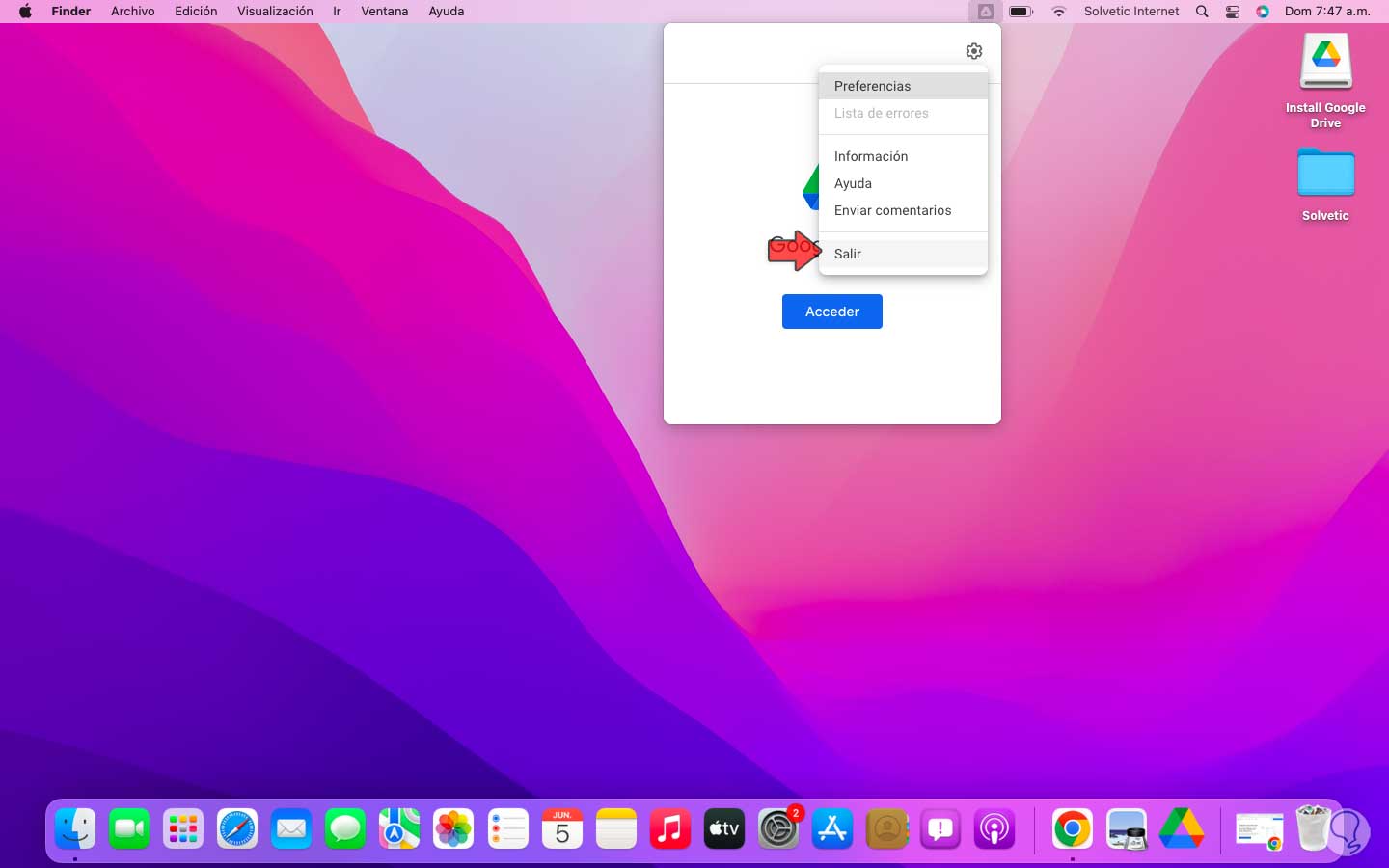This screenshot has width=1389, height=868.
Task: Open the Finder menu in the menu bar
Action: (71, 12)
